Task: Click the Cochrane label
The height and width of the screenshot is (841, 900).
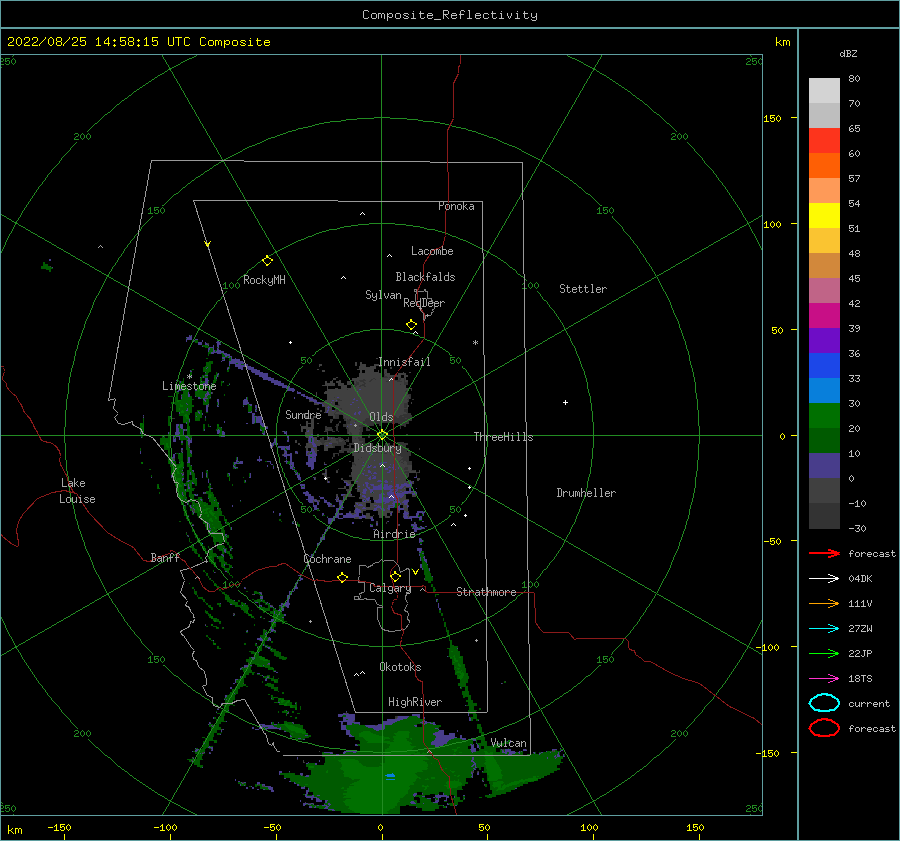Action: (327, 559)
